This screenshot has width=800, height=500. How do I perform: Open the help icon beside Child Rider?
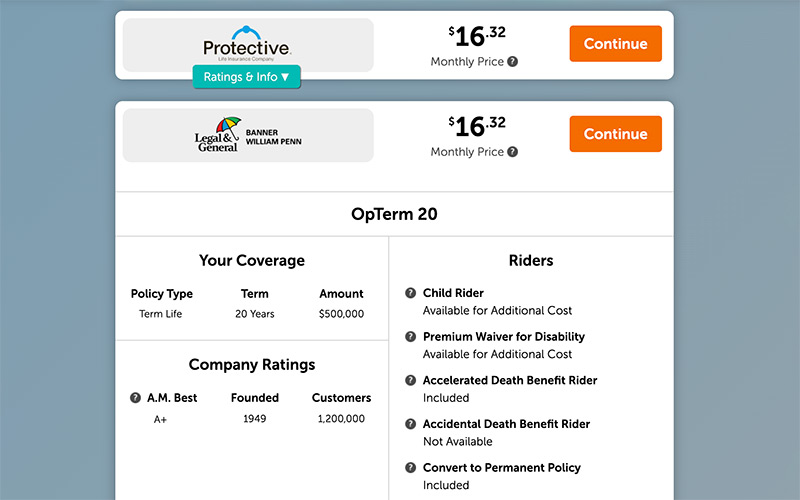pos(410,293)
